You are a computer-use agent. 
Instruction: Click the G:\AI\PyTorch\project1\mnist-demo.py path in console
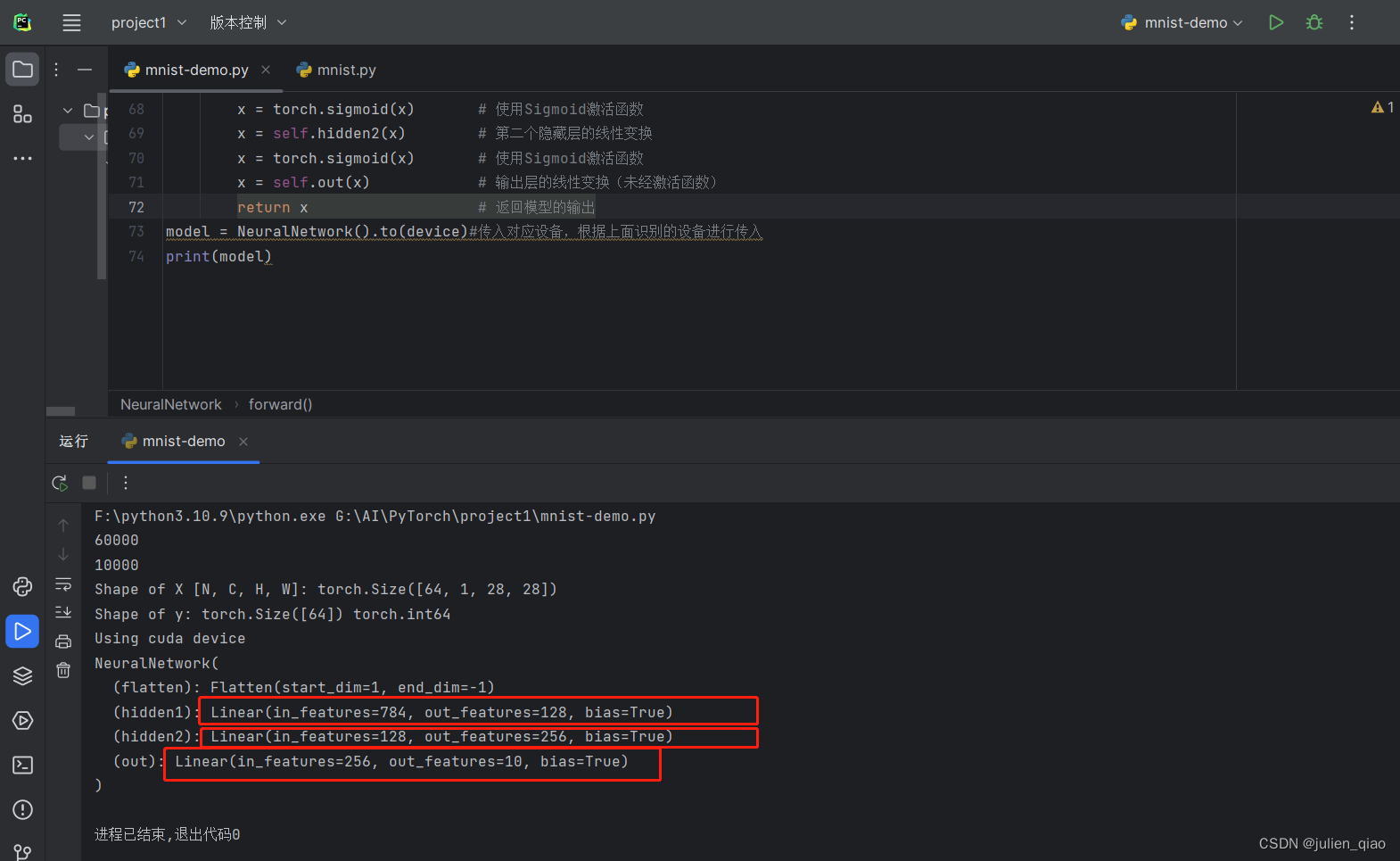[495, 517]
